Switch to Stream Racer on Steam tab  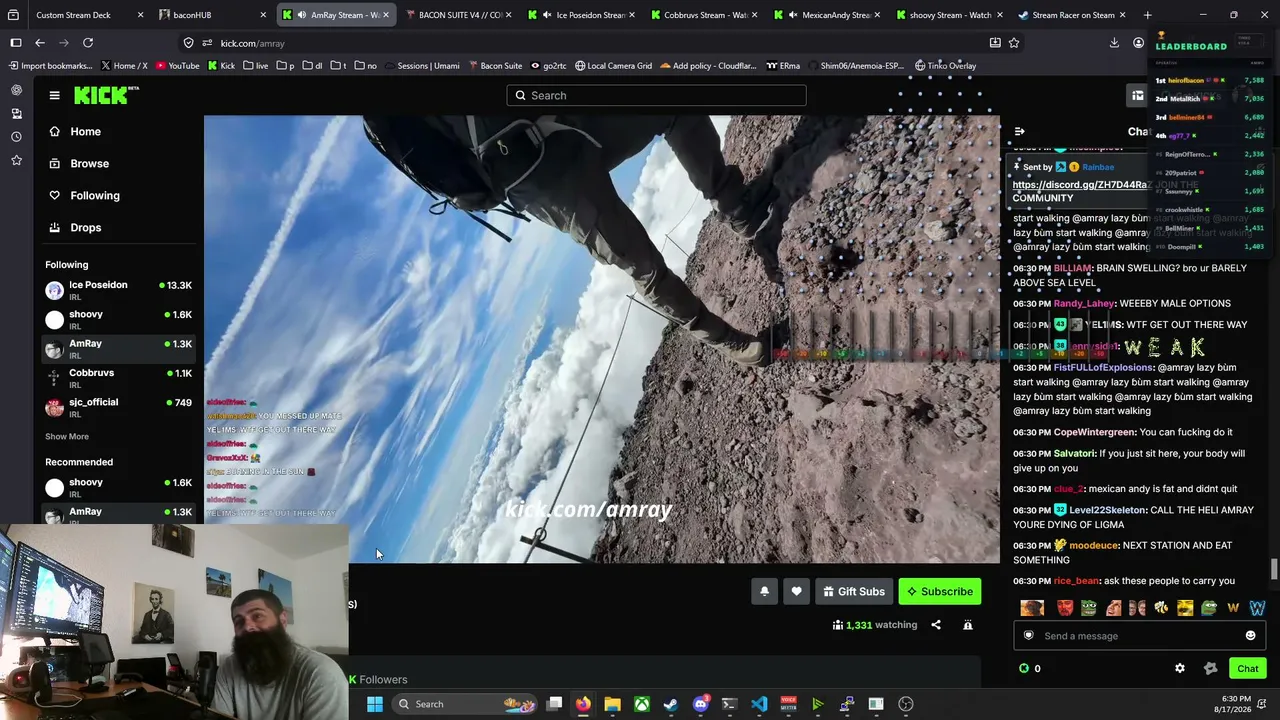(1070, 15)
